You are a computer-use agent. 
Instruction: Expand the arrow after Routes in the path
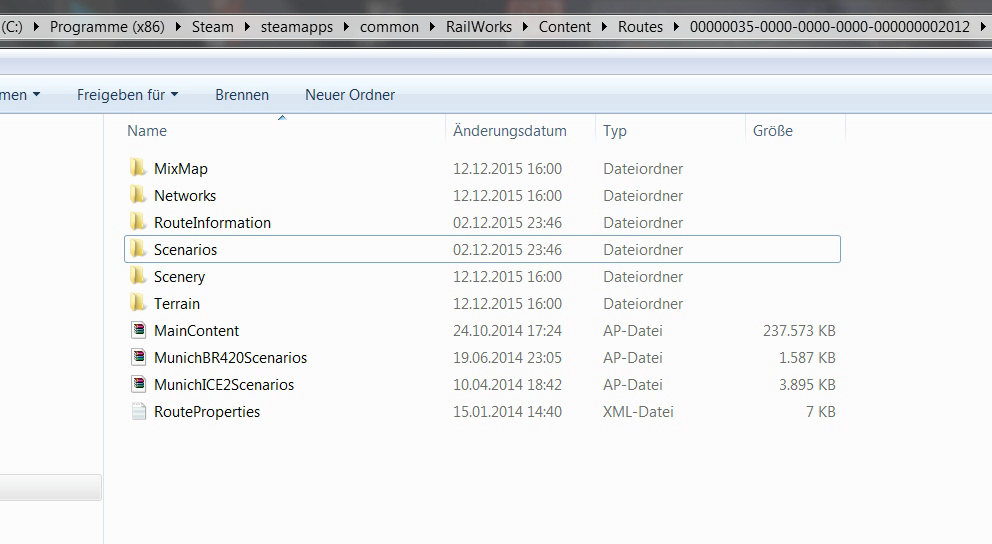[x=677, y=27]
